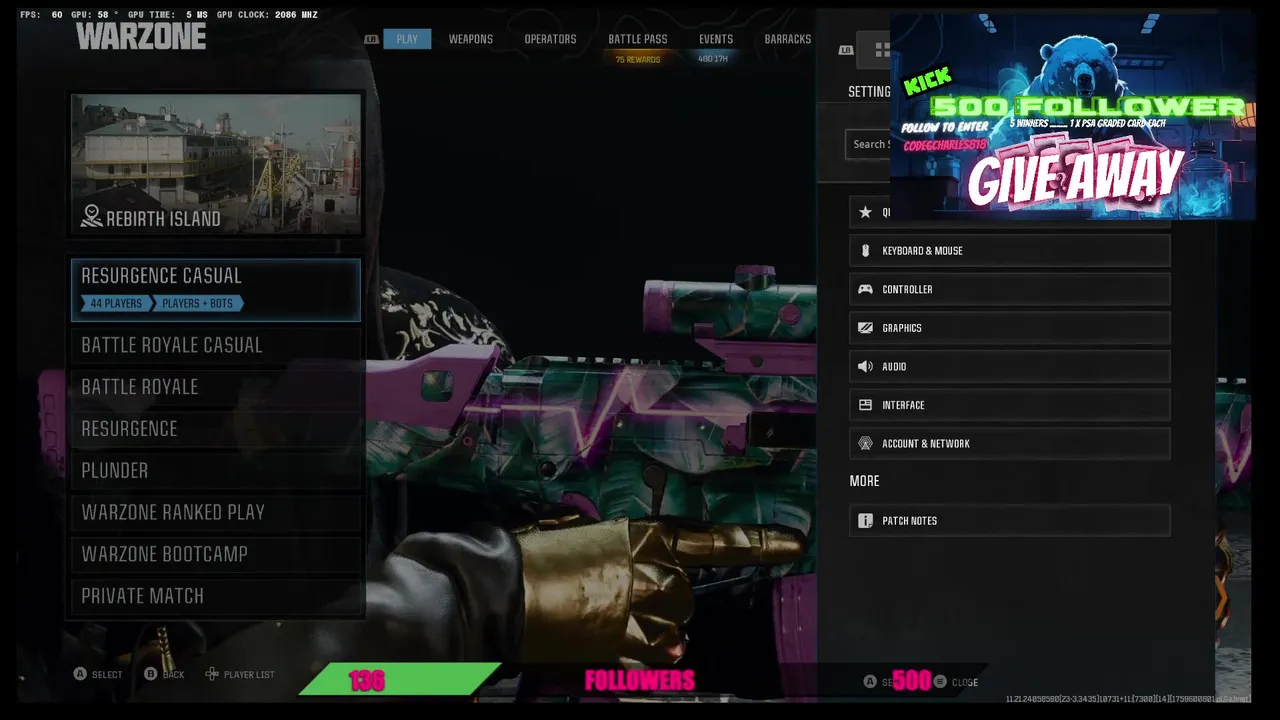Image resolution: width=1280 pixels, height=720 pixels.
Task: Click the Interface settings icon
Action: point(865,405)
